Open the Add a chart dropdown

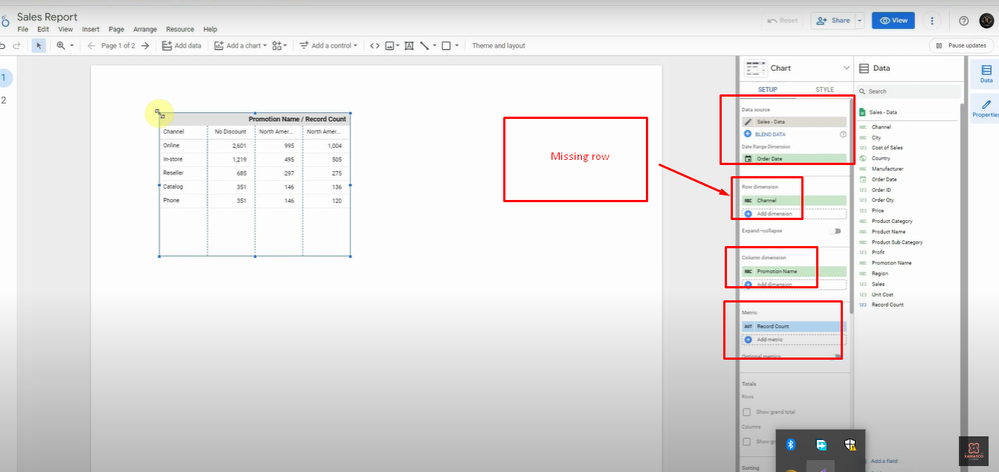[241, 46]
